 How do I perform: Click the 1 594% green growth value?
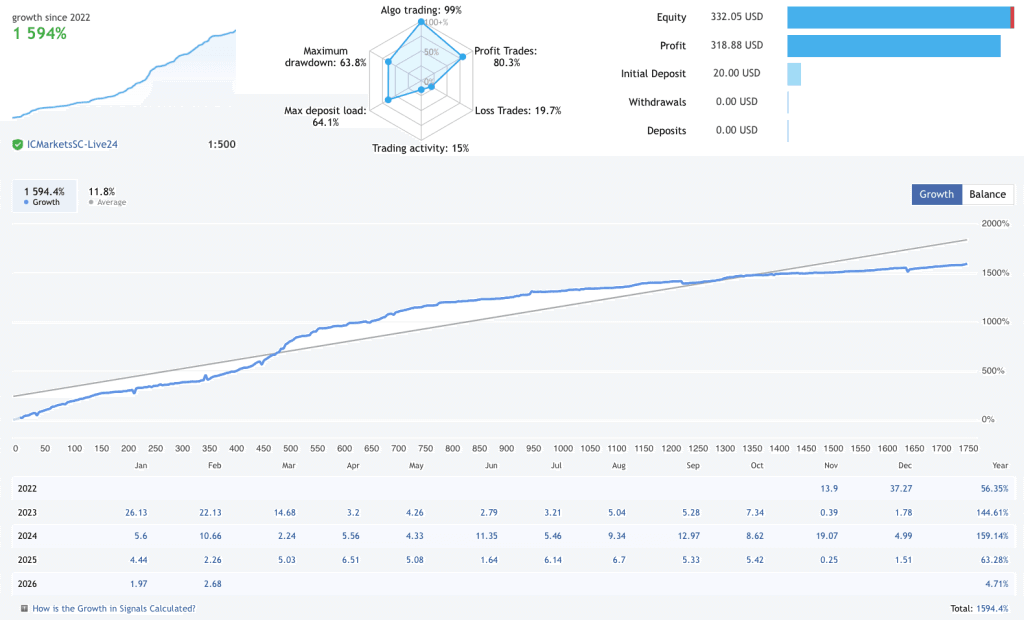click(x=40, y=33)
